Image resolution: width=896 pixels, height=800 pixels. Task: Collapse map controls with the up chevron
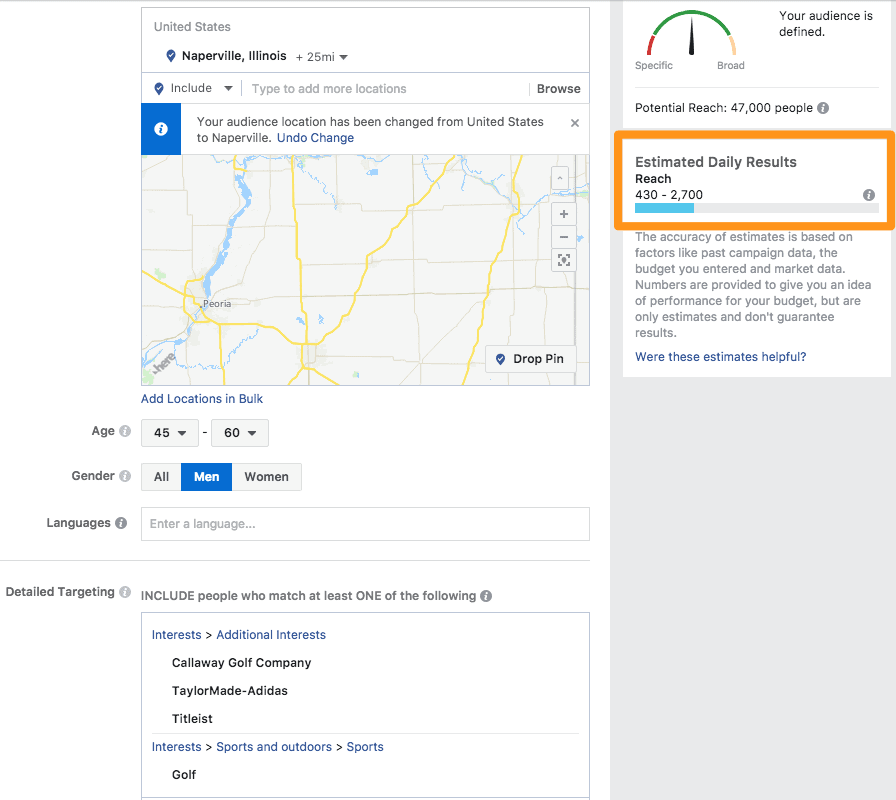[560, 178]
